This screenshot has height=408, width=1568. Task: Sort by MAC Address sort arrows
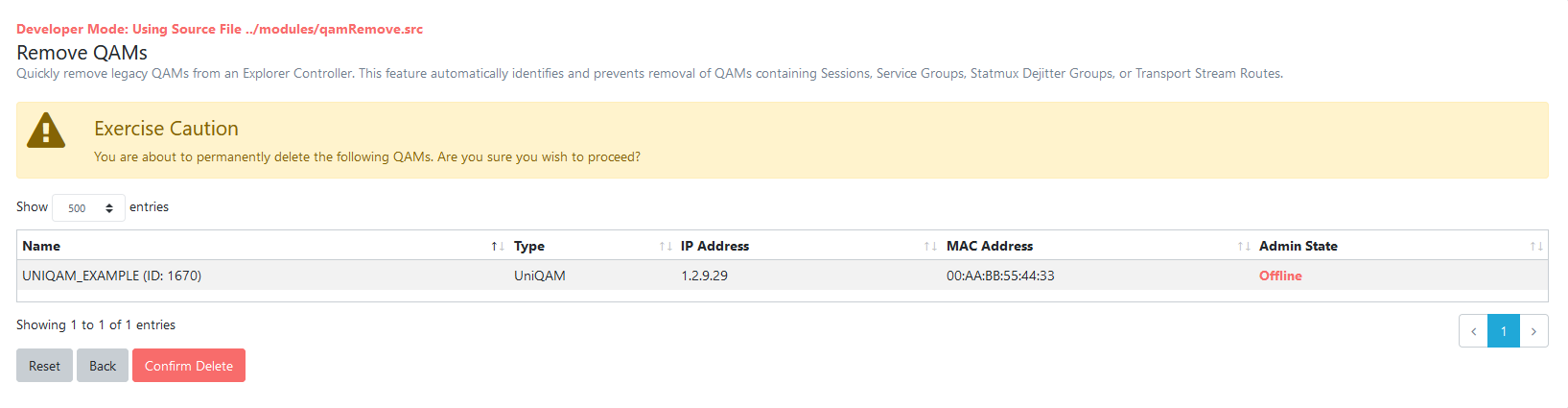coord(1243,247)
